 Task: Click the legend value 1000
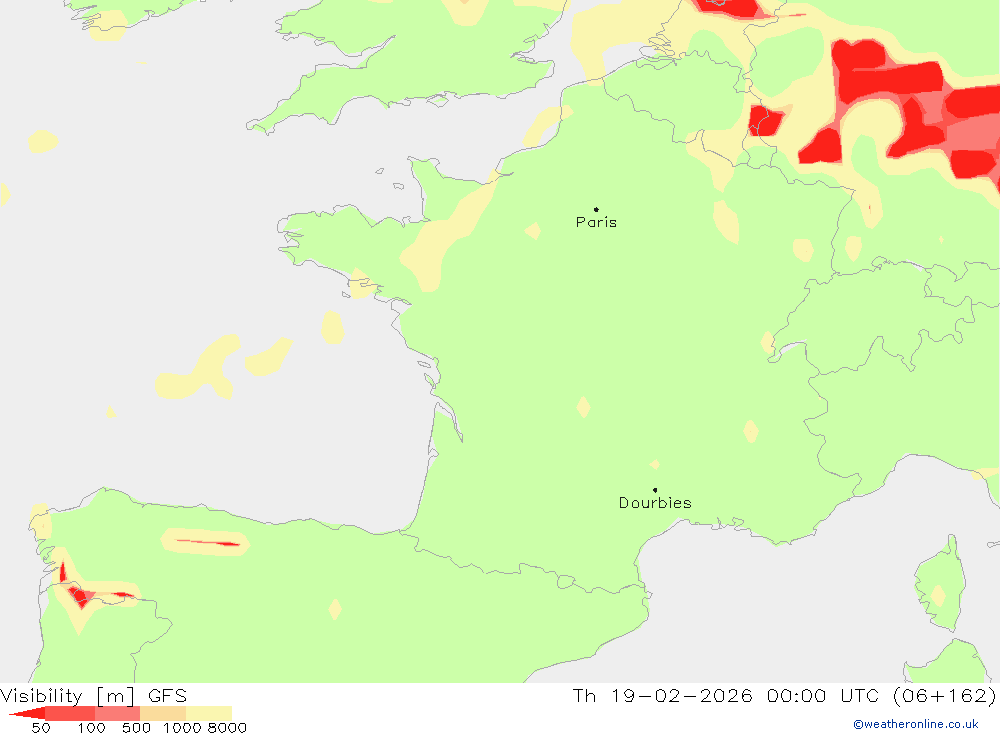click(182, 728)
